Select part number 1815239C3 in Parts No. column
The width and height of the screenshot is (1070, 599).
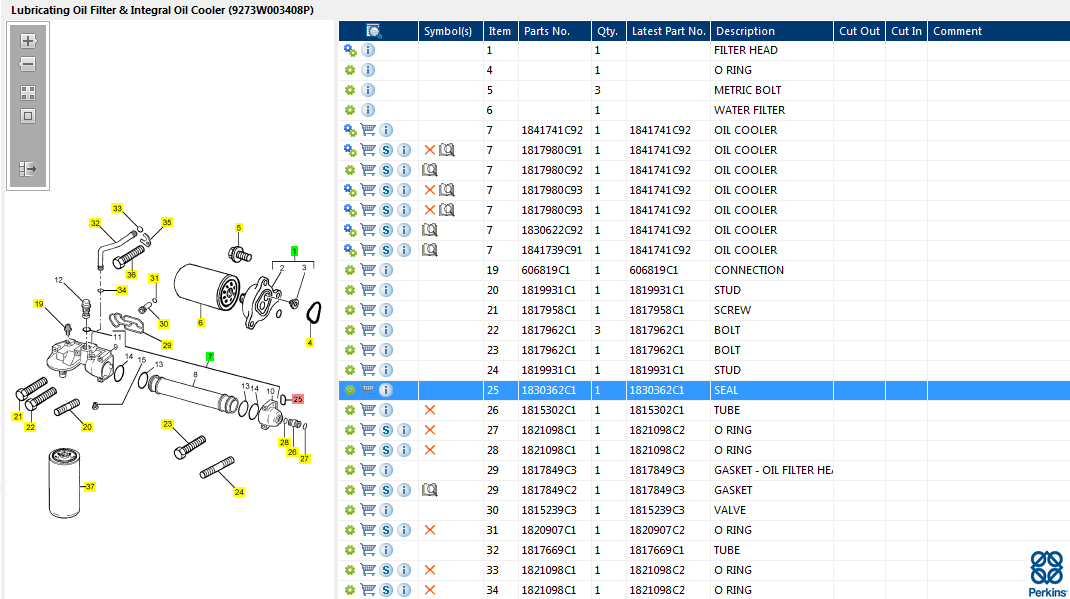[549, 510]
